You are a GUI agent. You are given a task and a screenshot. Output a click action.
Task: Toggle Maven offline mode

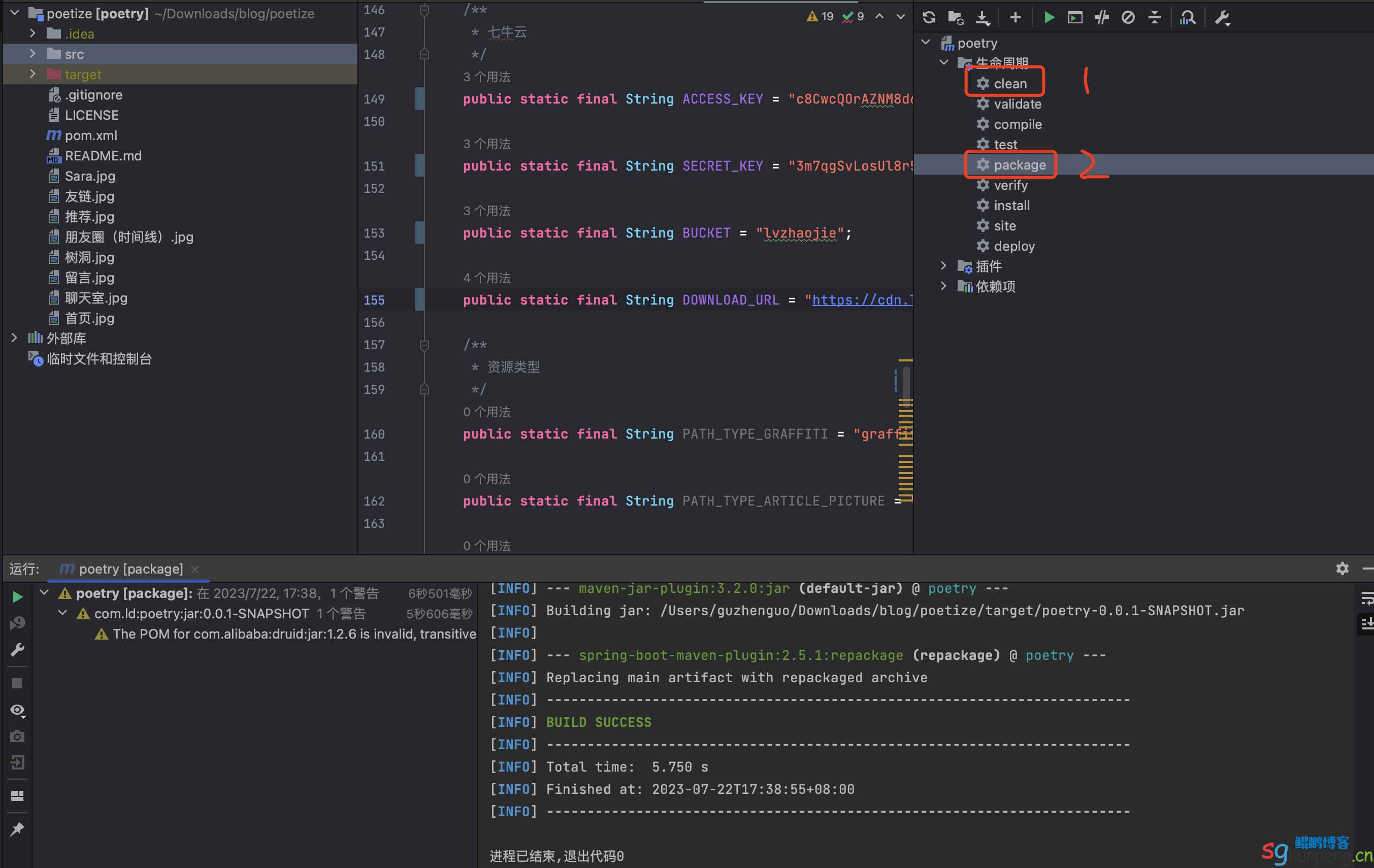[1102, 18]
